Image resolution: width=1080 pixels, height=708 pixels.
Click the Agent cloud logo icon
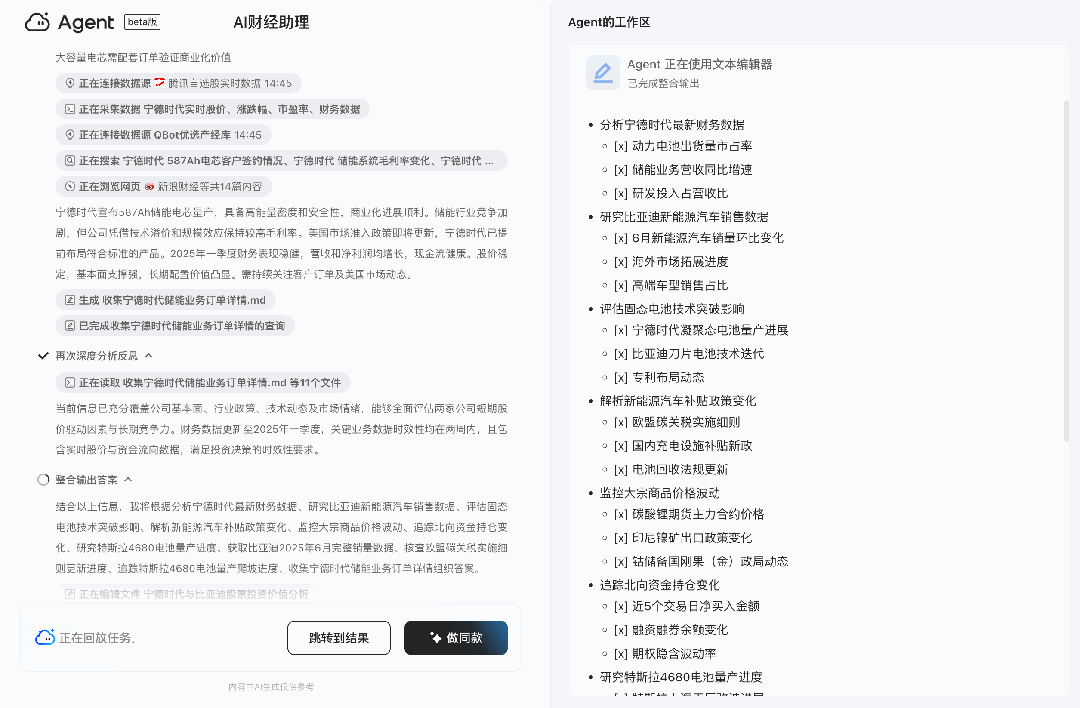37,22
